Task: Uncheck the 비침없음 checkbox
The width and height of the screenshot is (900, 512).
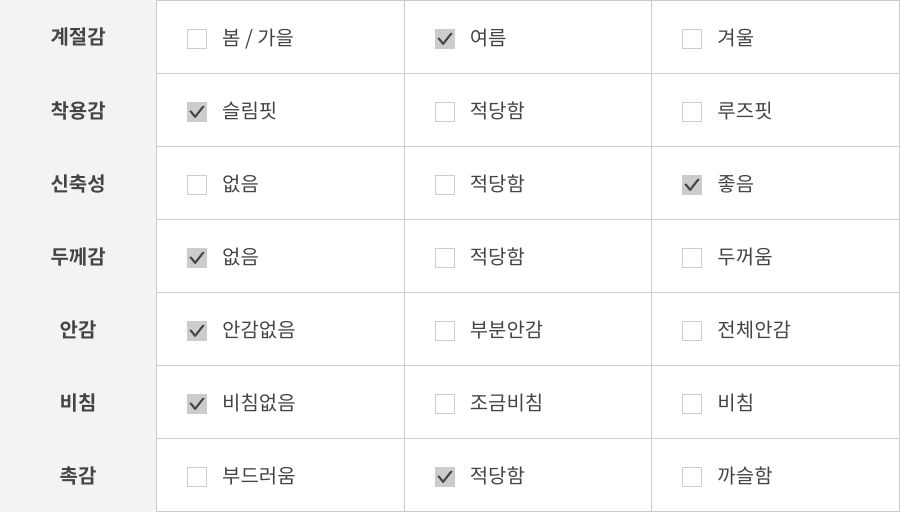Action: coord(197,404)
